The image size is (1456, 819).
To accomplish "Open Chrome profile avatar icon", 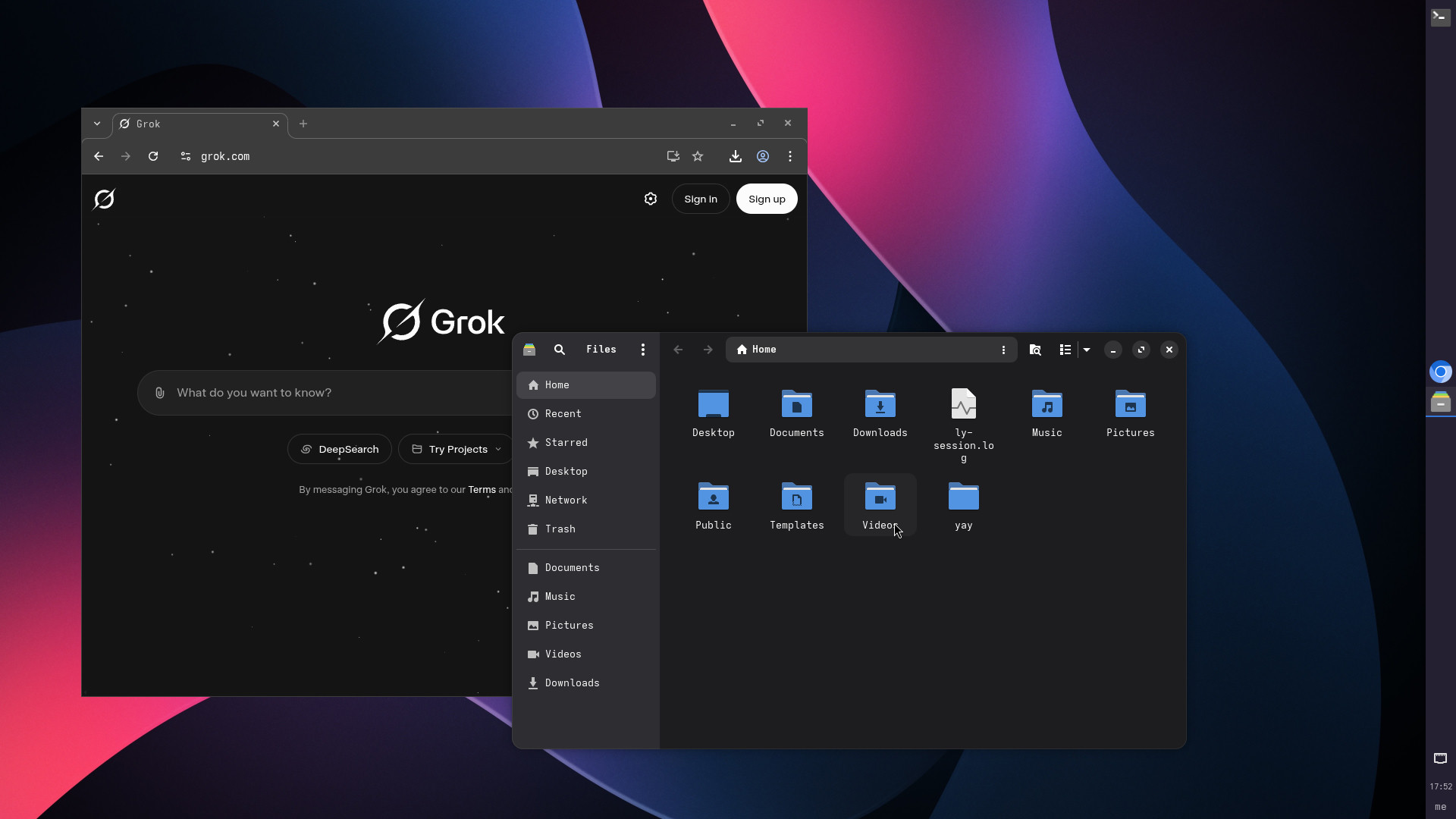I will 763,156.
